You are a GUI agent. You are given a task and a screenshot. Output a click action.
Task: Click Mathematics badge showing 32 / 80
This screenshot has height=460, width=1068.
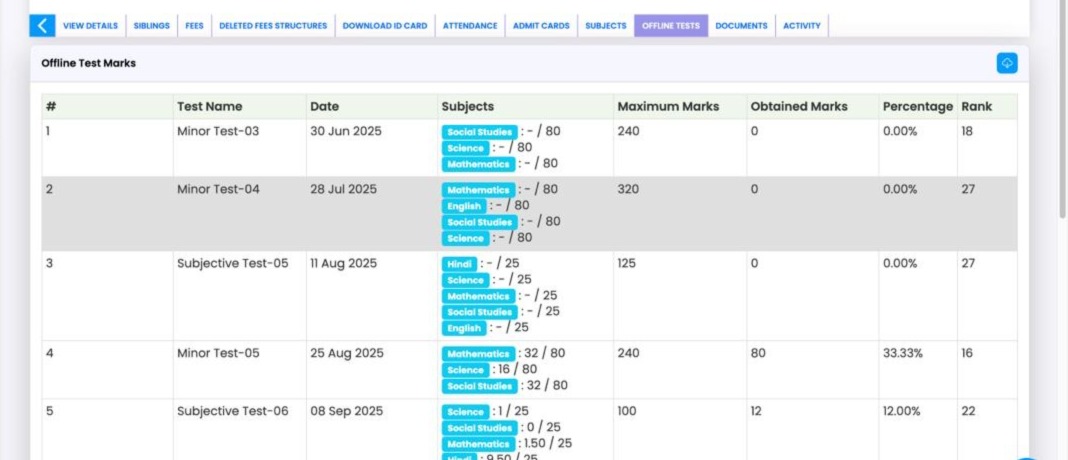point(478,354)
